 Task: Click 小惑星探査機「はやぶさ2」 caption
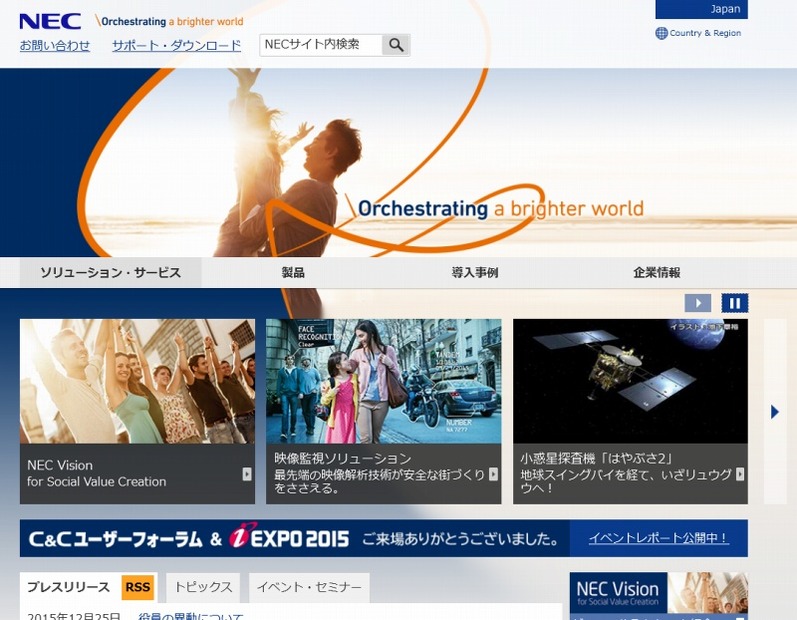pos(625,474)
